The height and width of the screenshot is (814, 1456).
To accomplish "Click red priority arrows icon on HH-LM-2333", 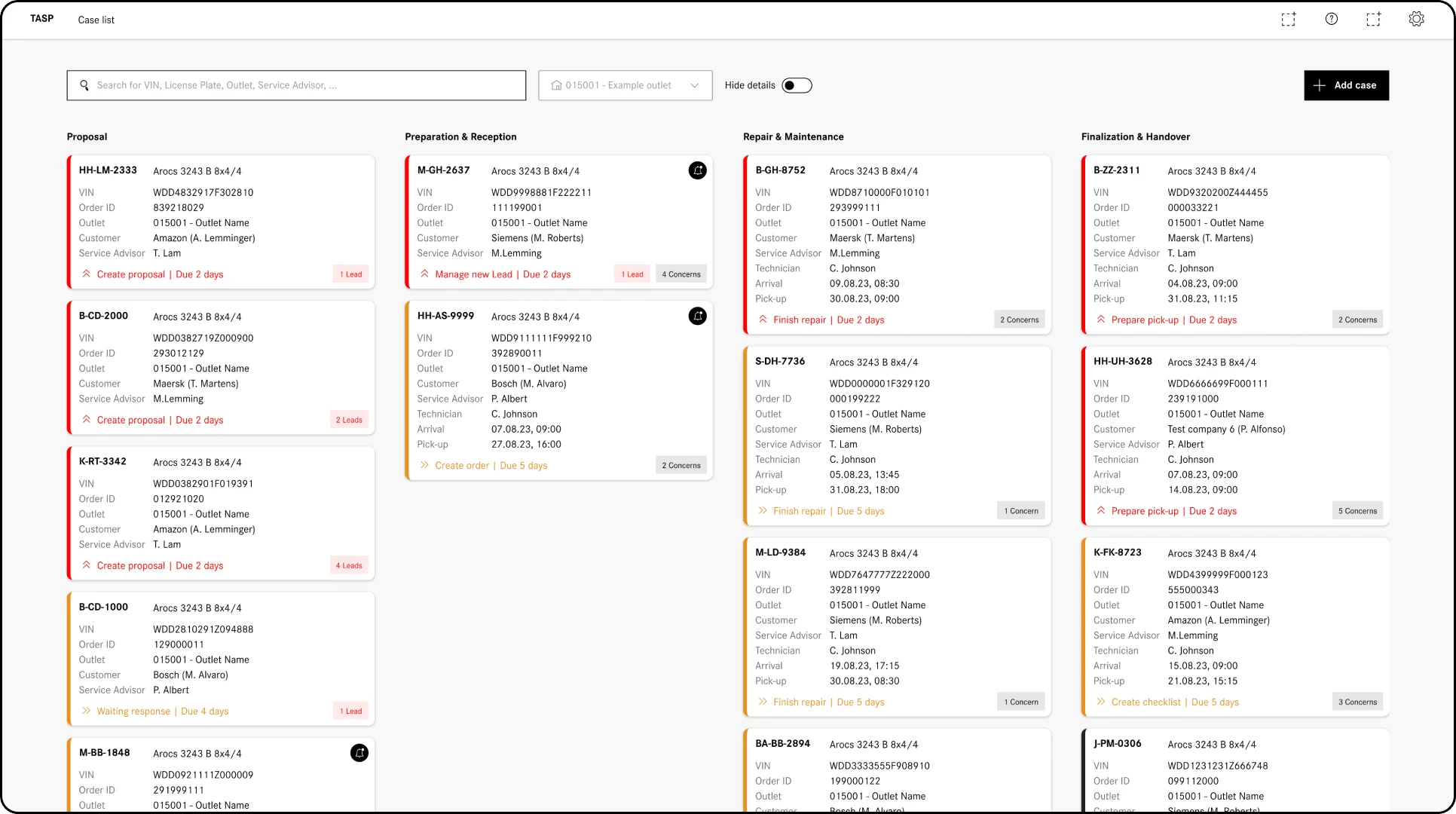I will (87, 274).
